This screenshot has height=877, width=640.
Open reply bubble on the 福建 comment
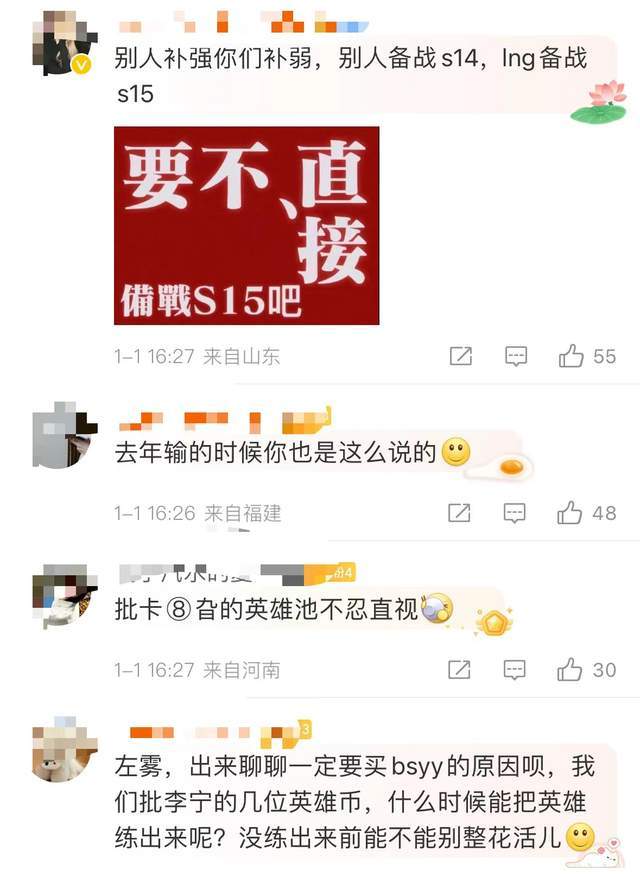(x=514, y=512)
